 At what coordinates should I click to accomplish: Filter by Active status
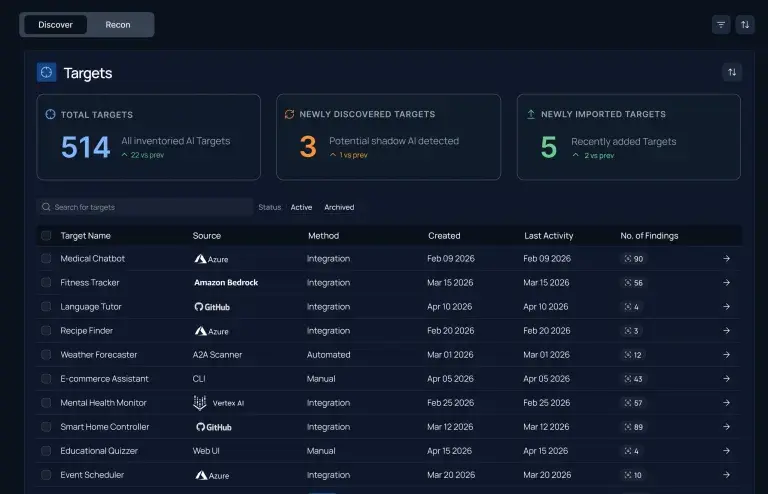(301, 207)
